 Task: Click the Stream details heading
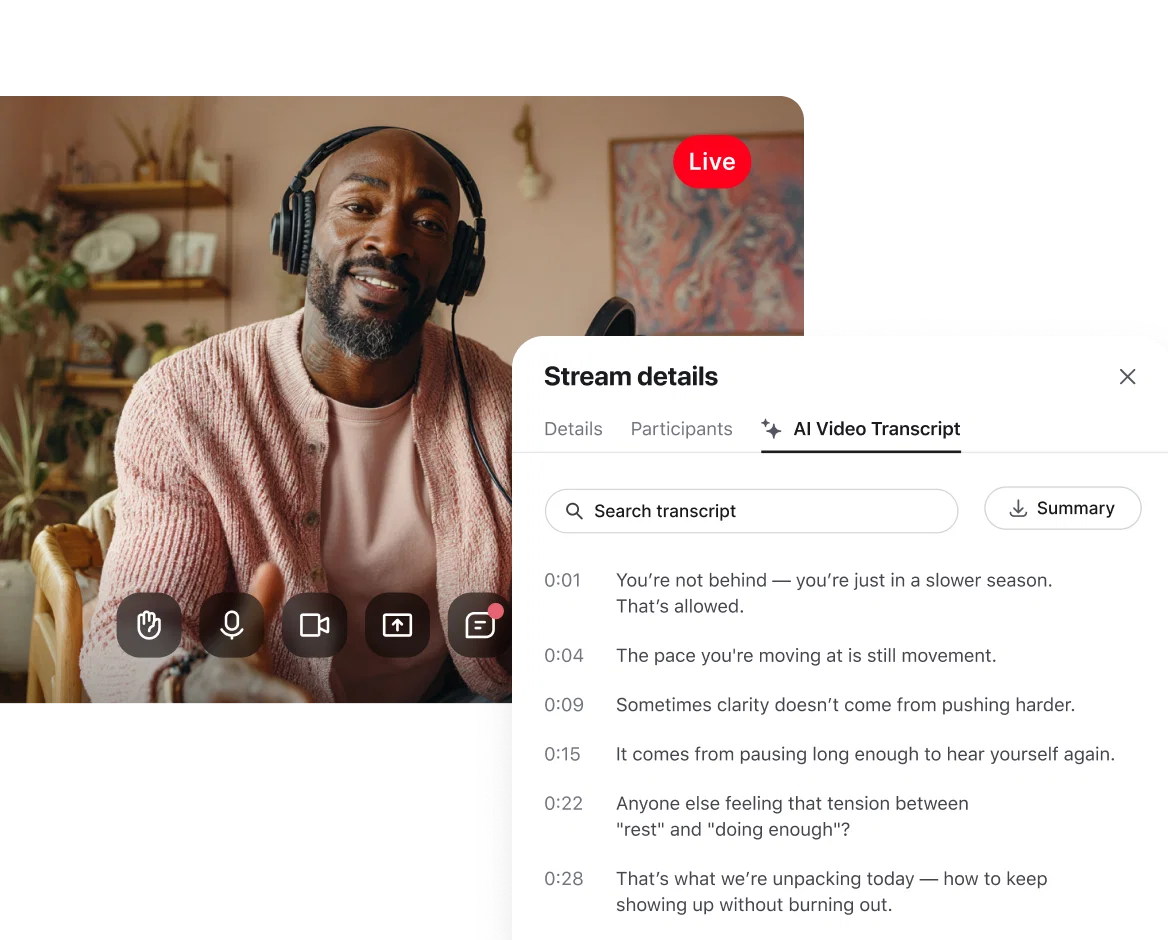(x=631, y=377)
